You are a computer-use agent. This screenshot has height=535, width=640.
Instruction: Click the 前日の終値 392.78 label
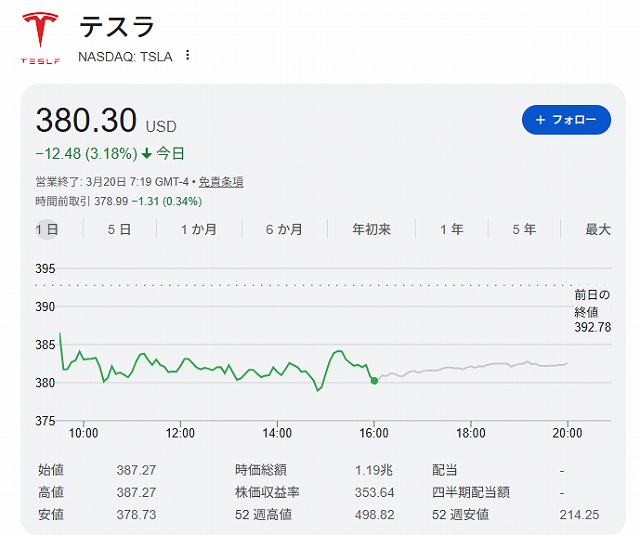[592, 311]
